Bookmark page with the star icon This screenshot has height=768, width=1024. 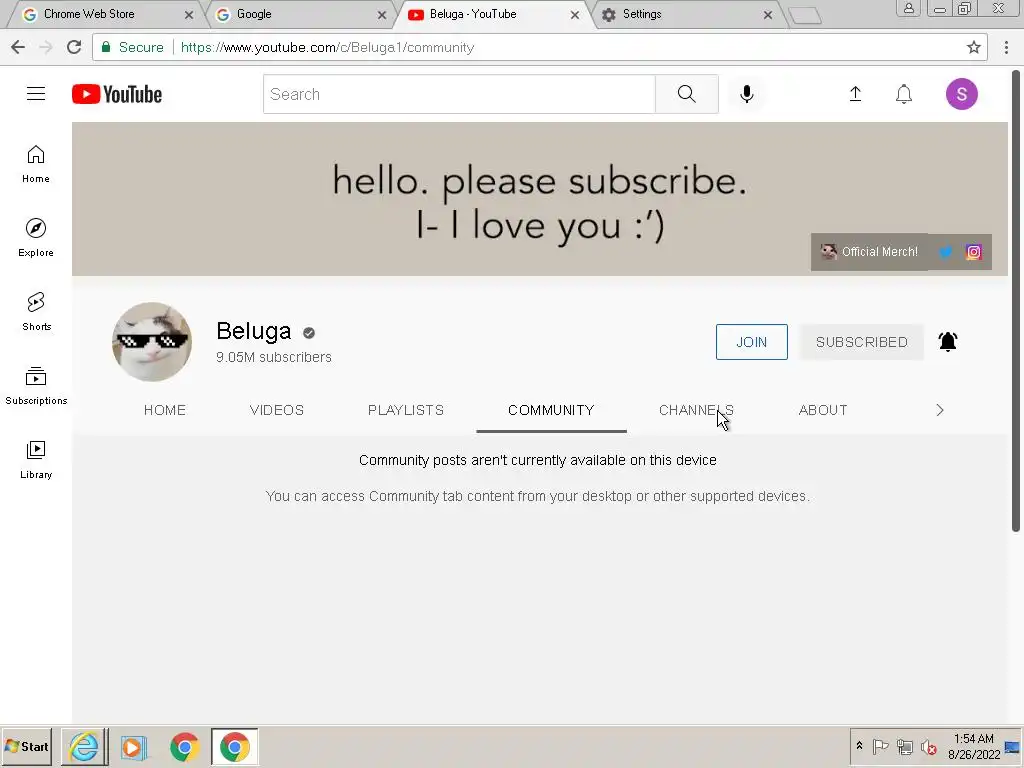pyautogui.click(x=974, y=47)
